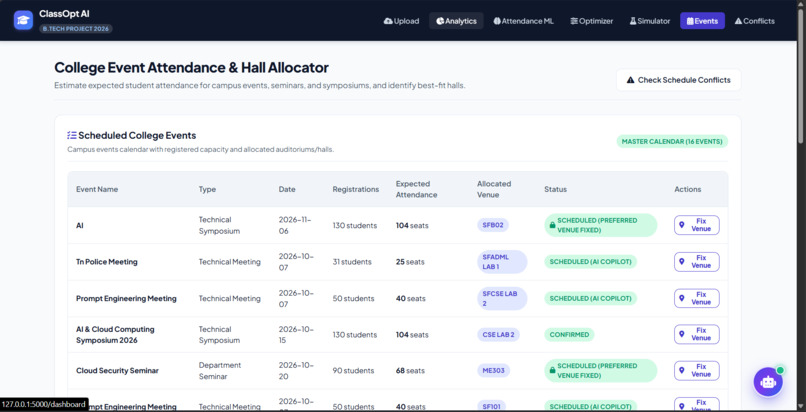Click the Event Name column header
The height and width of the screenshot is (412, 806).
coord(97,189)
